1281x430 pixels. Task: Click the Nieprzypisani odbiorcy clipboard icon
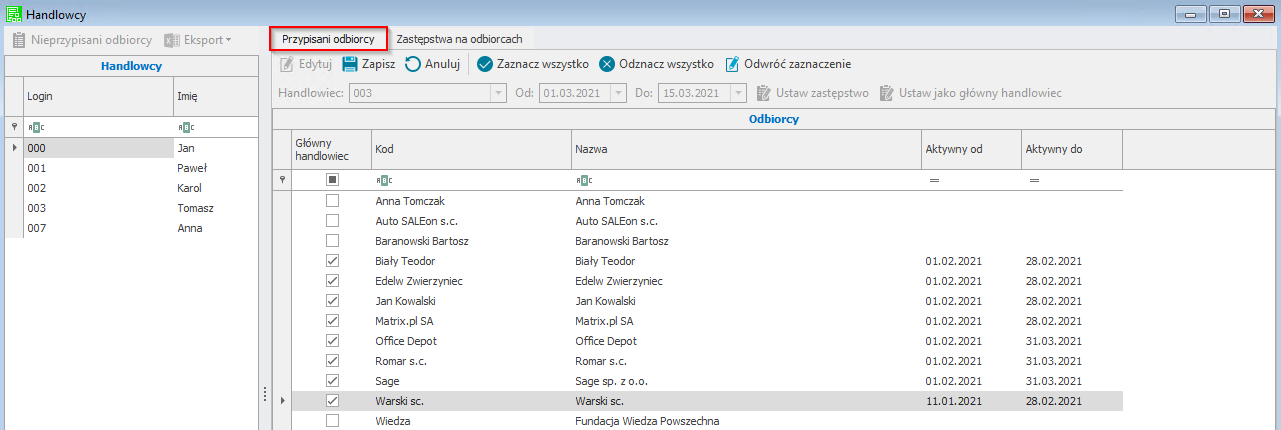coord(19,40)
